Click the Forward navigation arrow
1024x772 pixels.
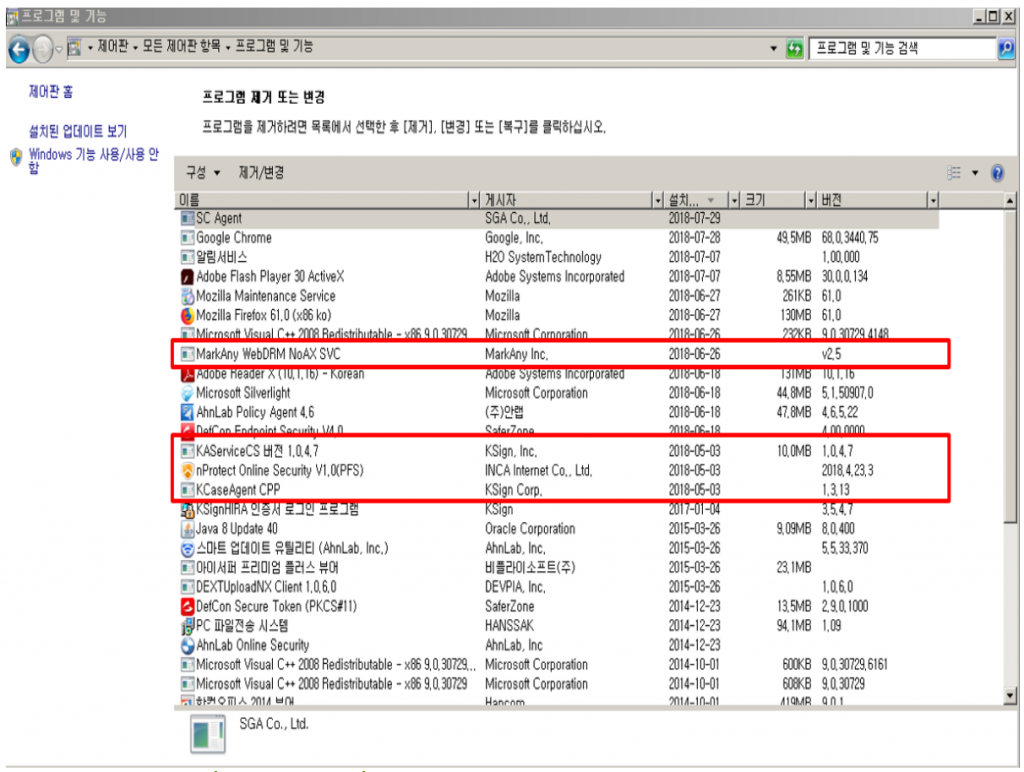[x=42, y=49]
